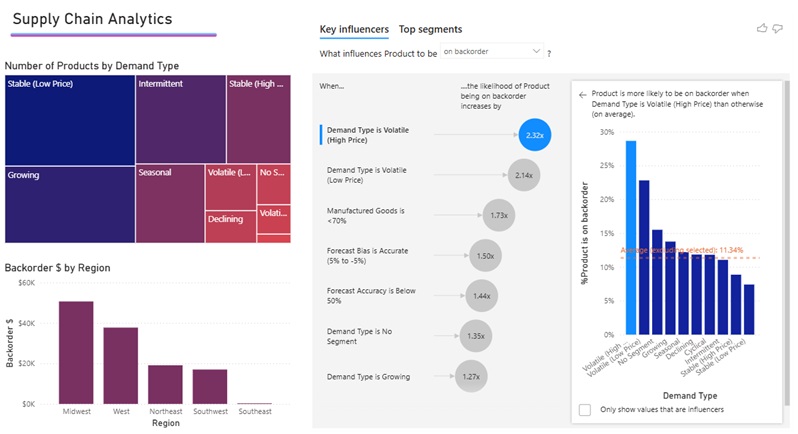Click the West region bar
This screenshot has height=434, width=798.
coord(121,365)
